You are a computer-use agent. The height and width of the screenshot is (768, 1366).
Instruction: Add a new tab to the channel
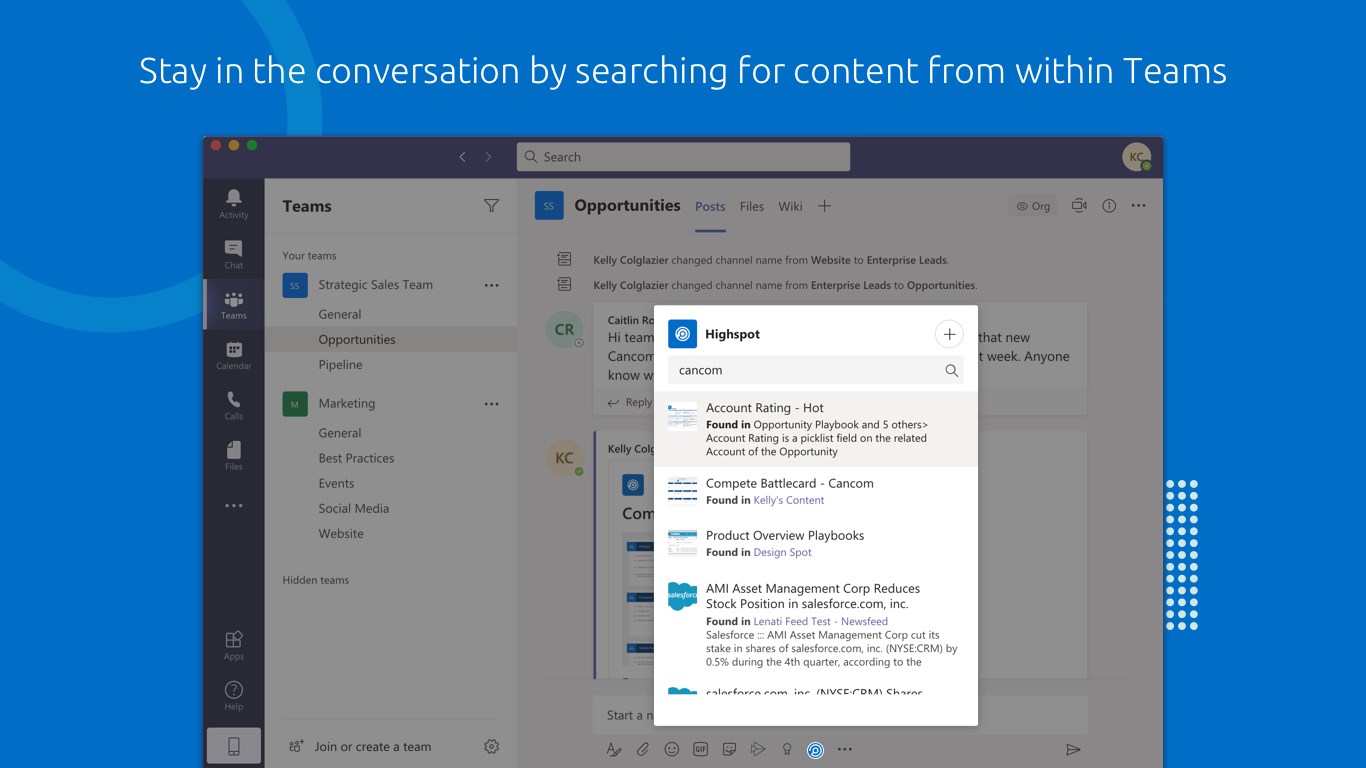(824, 206)
